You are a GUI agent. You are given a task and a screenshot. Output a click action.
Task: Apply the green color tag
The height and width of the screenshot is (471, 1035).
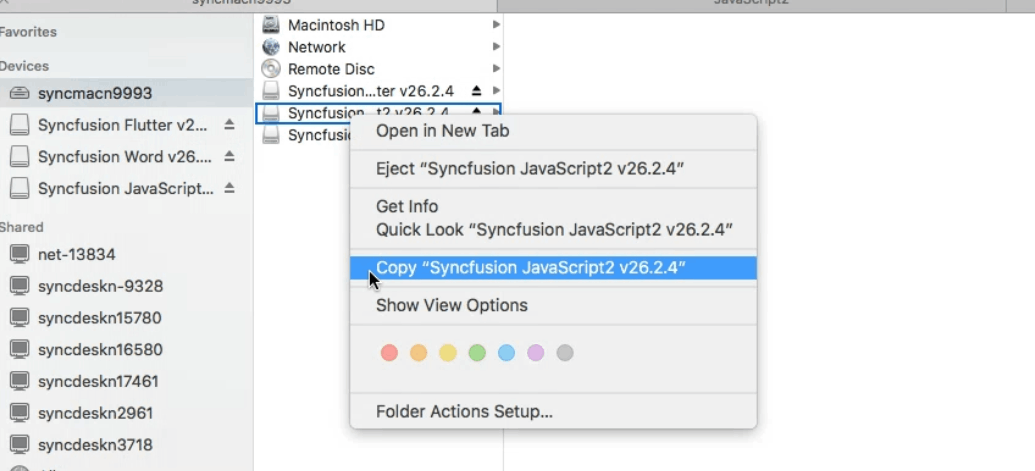click(x=477, y=353)
